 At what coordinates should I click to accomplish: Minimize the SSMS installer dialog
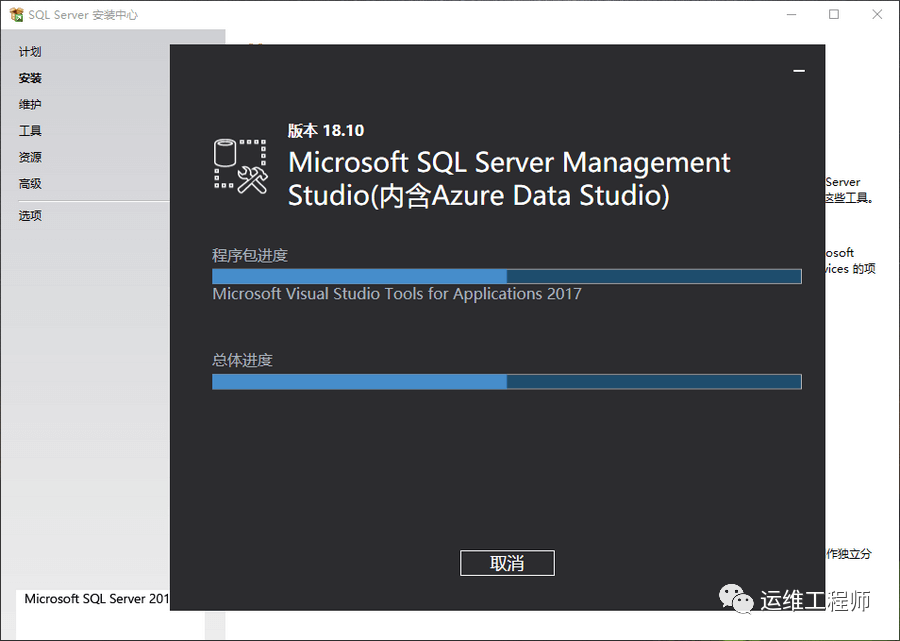pos(799,71)
